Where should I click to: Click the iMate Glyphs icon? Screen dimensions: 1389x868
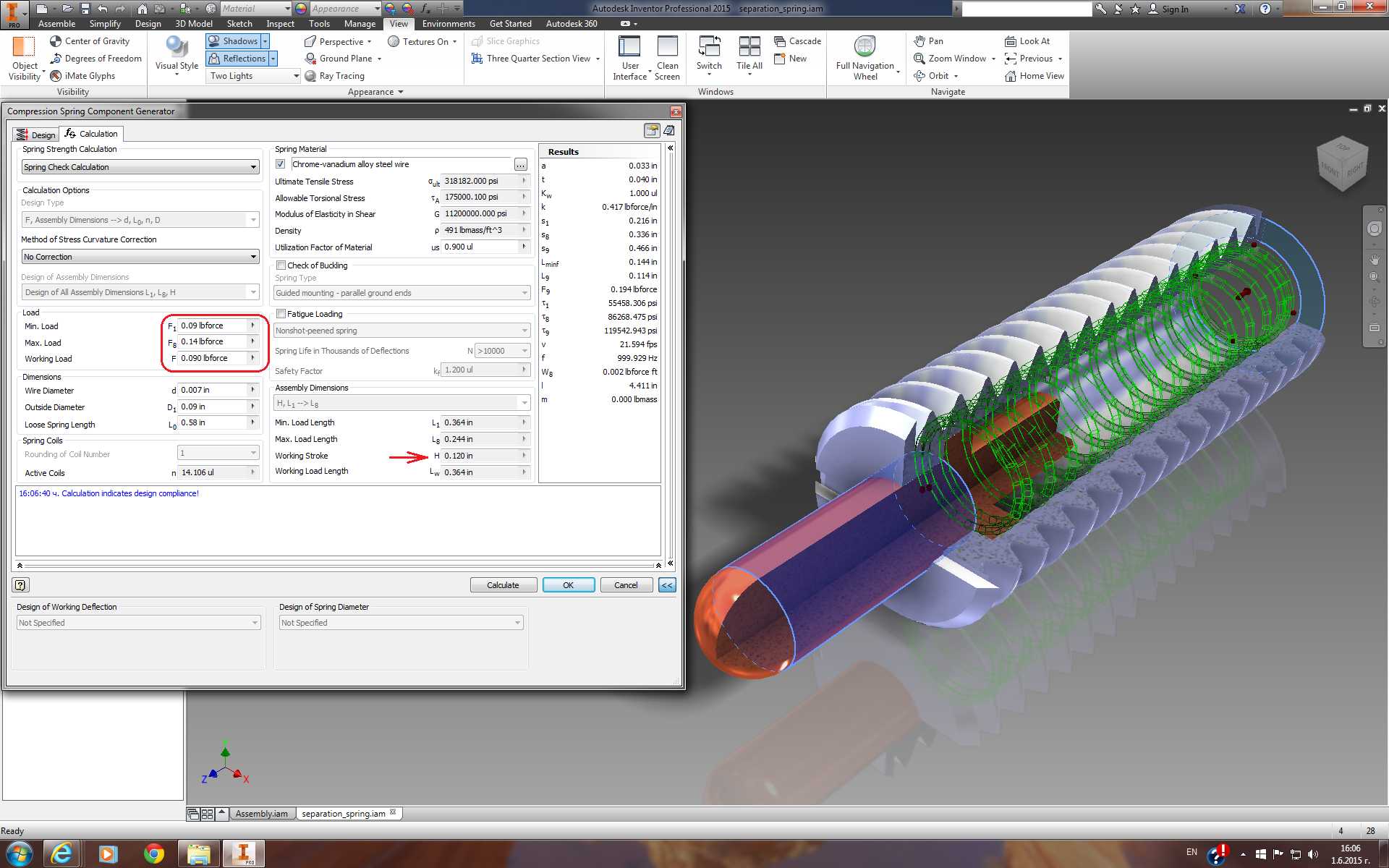pyautogui.click(x=56, y=76)
